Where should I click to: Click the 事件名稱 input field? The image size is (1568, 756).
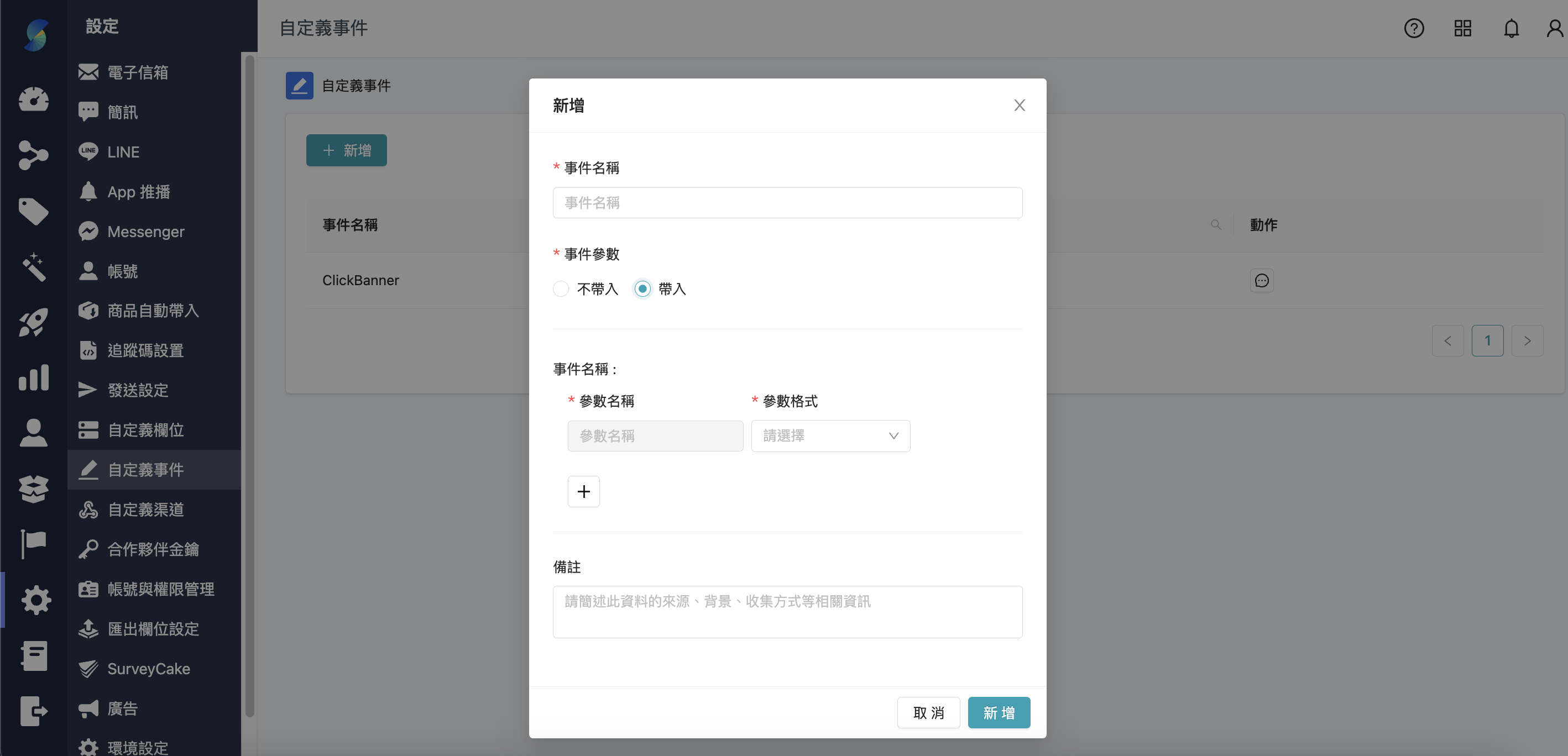[787, 202]
